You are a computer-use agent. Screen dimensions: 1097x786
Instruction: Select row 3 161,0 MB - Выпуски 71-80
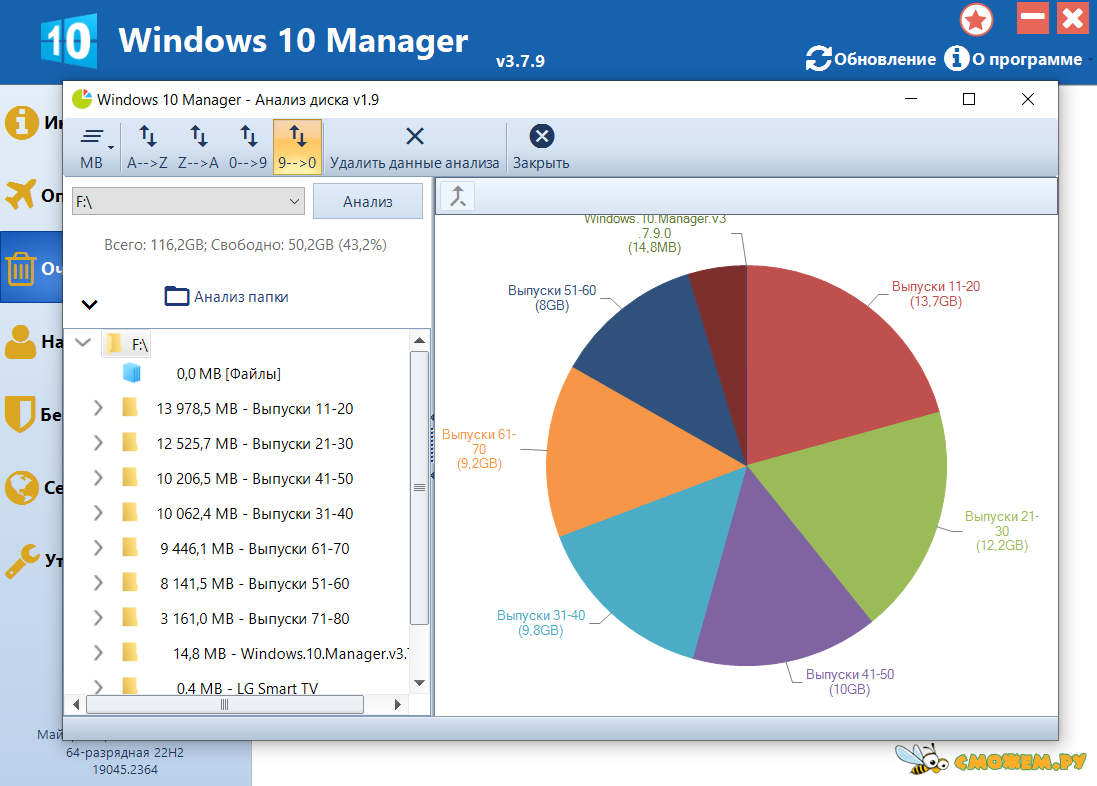[255, 619]
